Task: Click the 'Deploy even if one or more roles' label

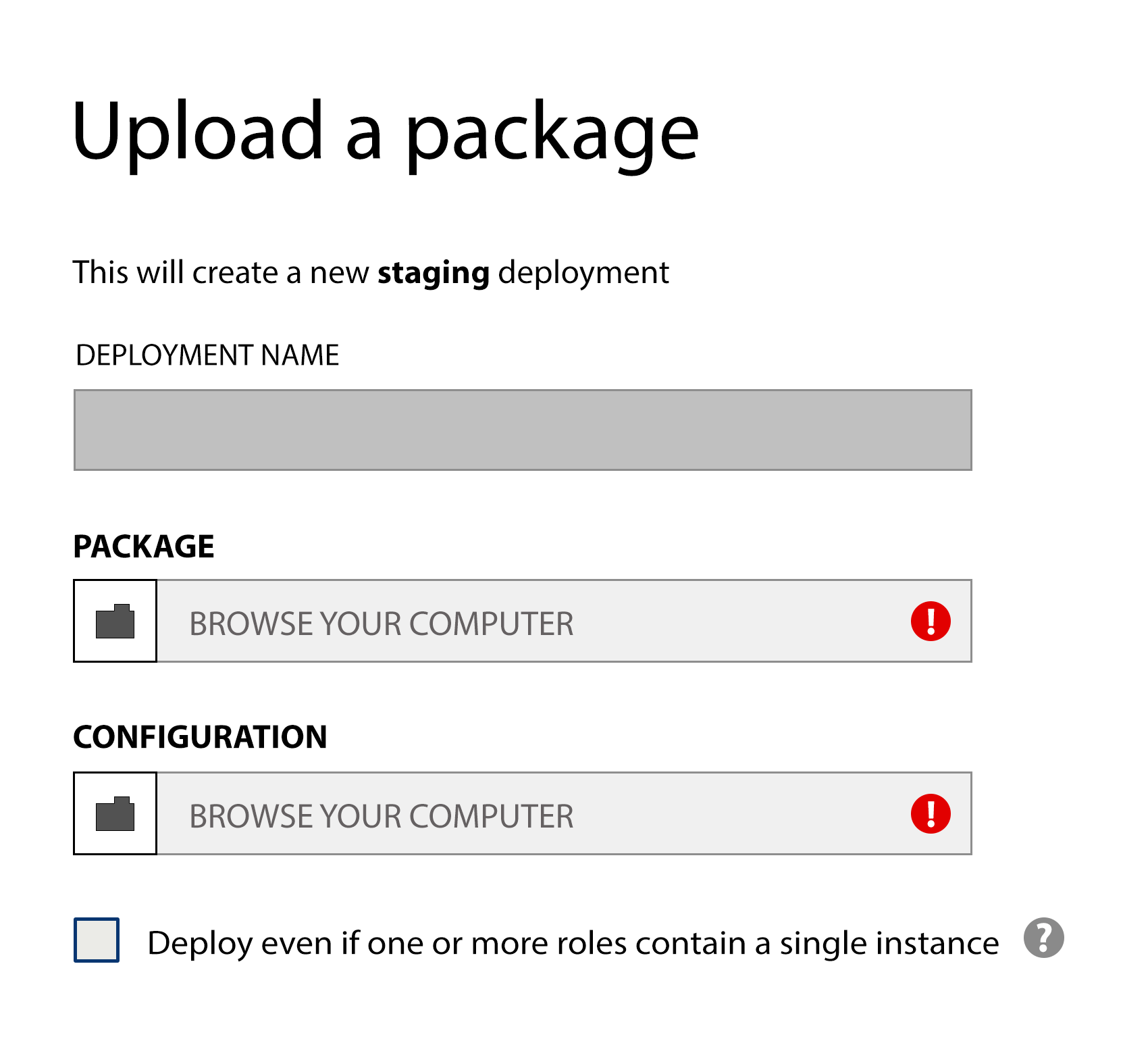Action: [x=573, y=944]
